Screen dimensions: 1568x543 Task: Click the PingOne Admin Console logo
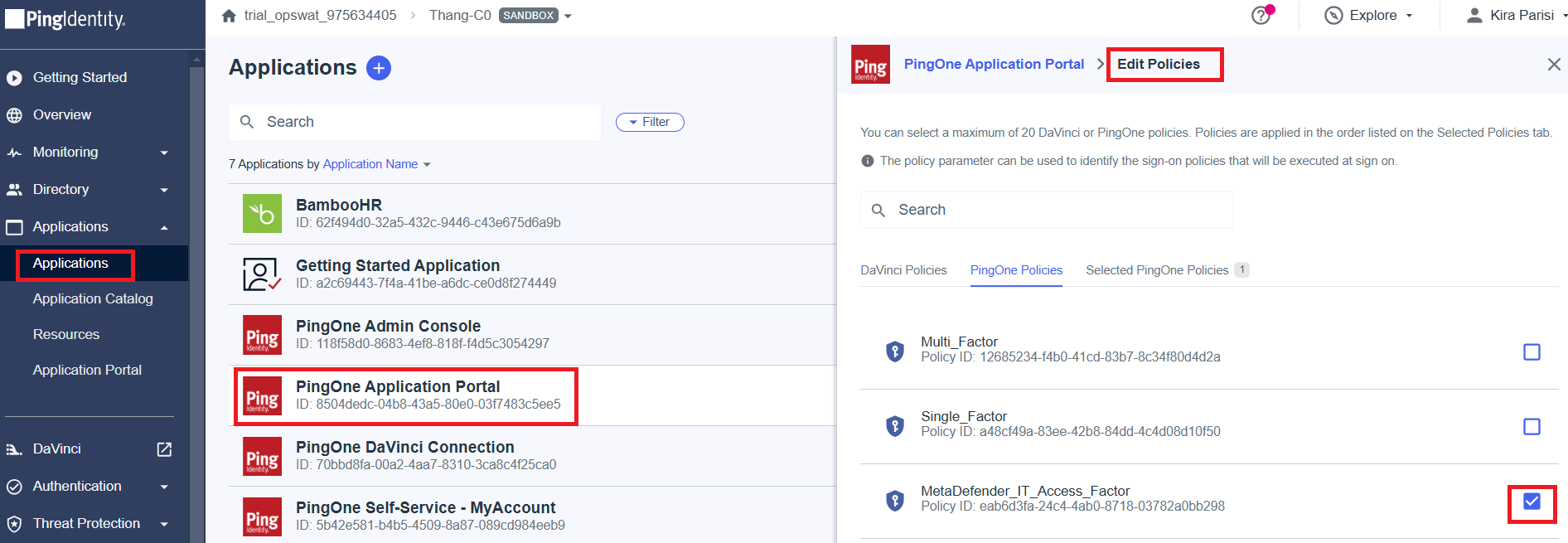(262, 335)
